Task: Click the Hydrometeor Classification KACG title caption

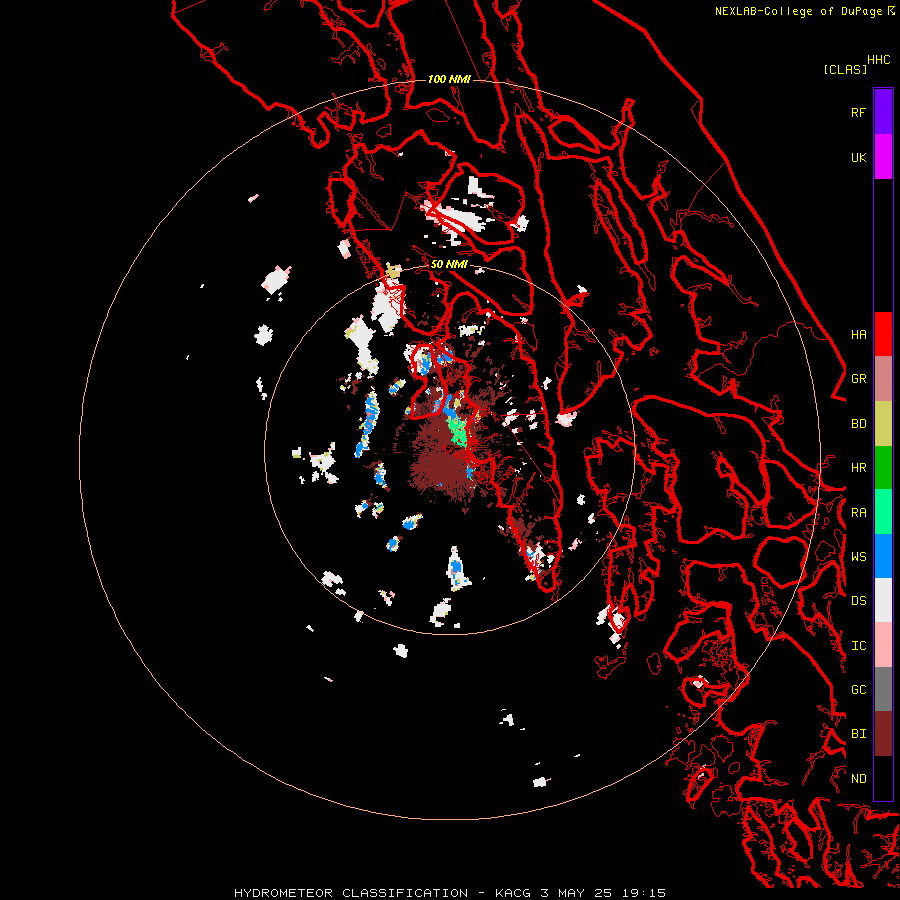Action: [449, 893]
